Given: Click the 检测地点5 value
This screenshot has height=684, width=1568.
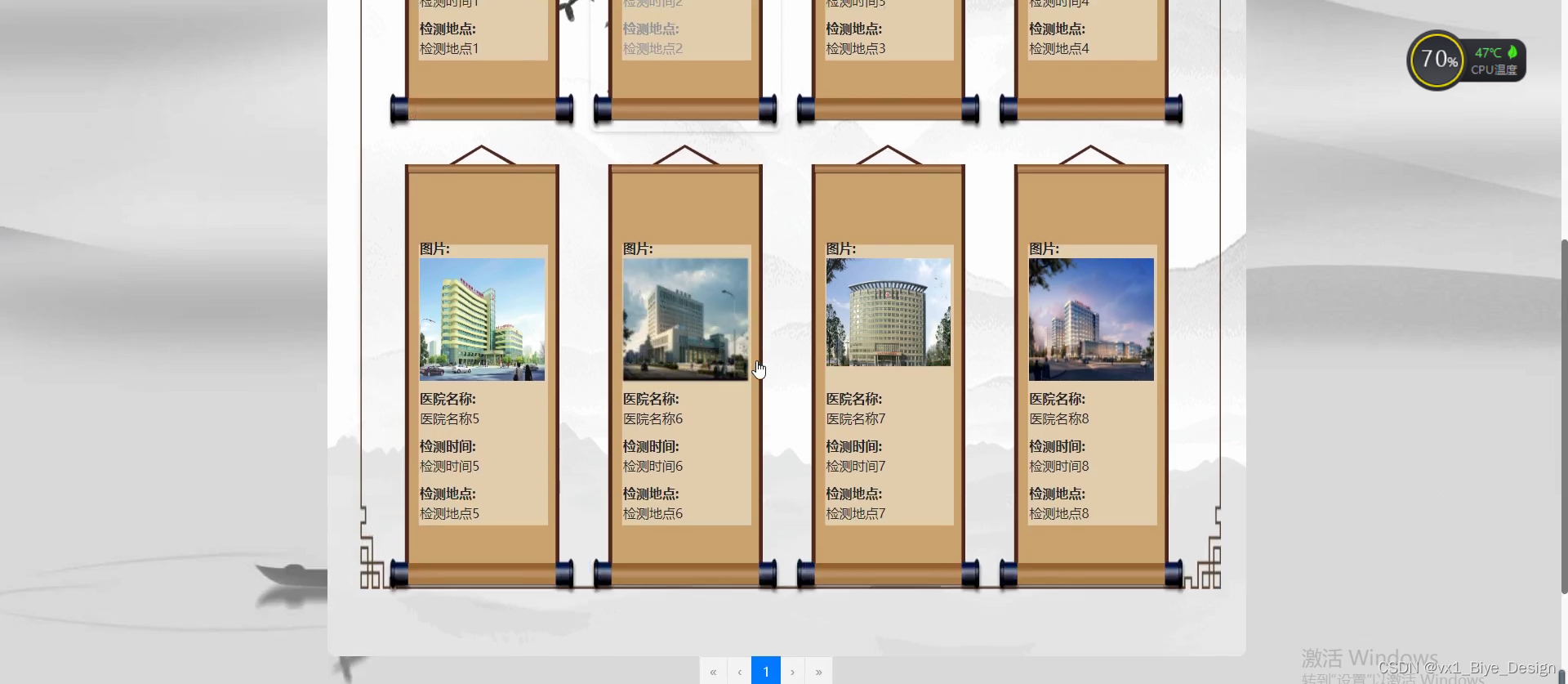Looking at the screenshot, I should 449,513.
